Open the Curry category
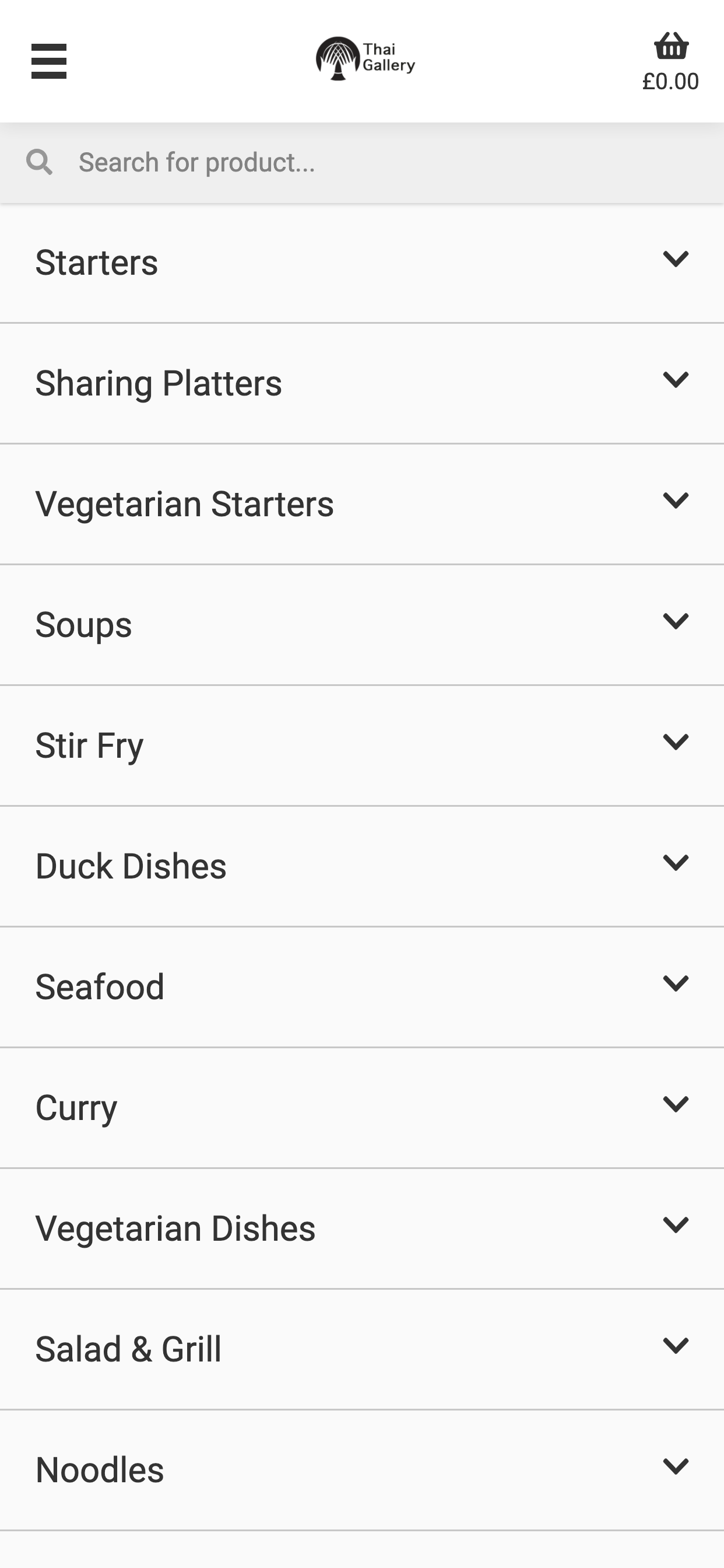The height and width of the screenshot is (1568, 724). pos(362,1108)
